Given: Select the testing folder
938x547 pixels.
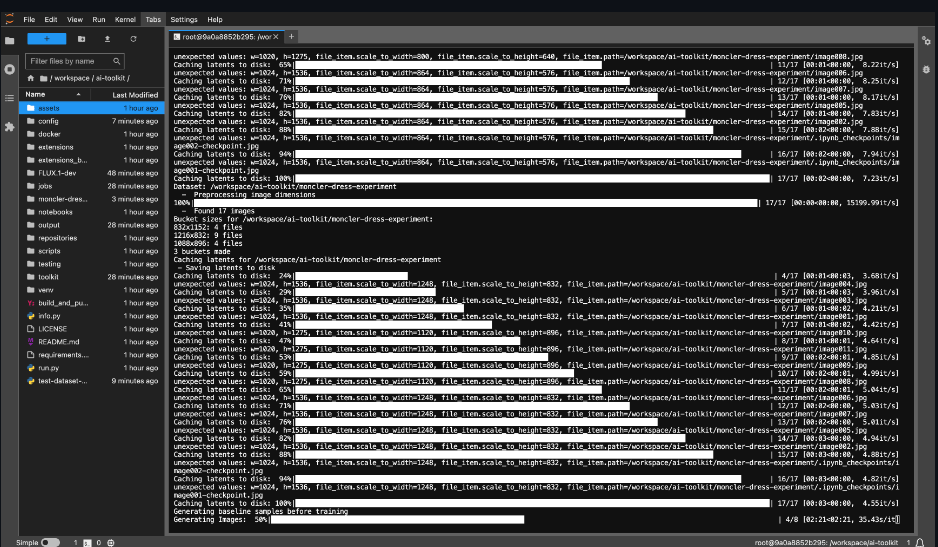Looking at the screenshot, I should click(92, 264).
